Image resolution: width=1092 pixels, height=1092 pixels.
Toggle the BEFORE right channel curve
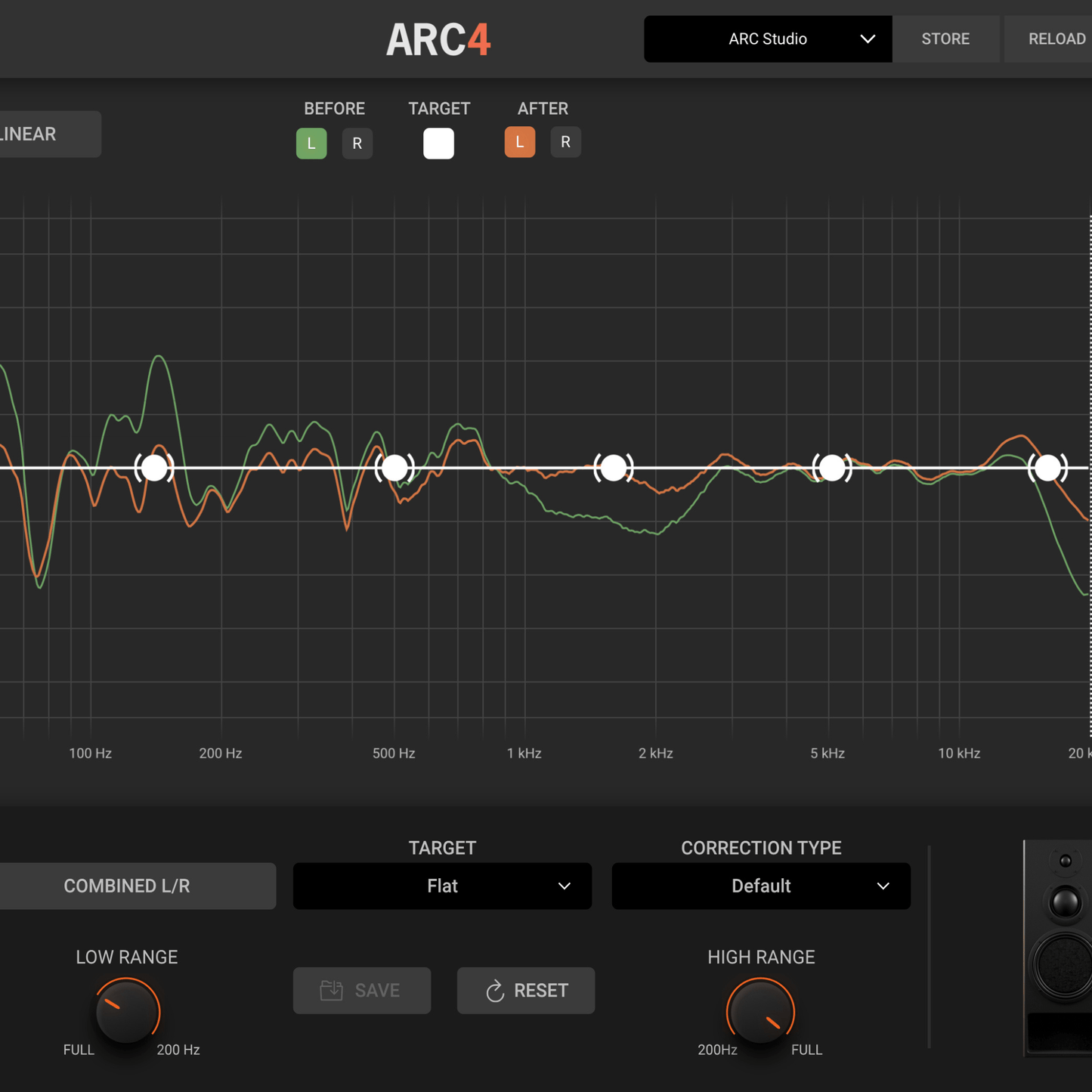pyautogui.click(x=357, y=144)
